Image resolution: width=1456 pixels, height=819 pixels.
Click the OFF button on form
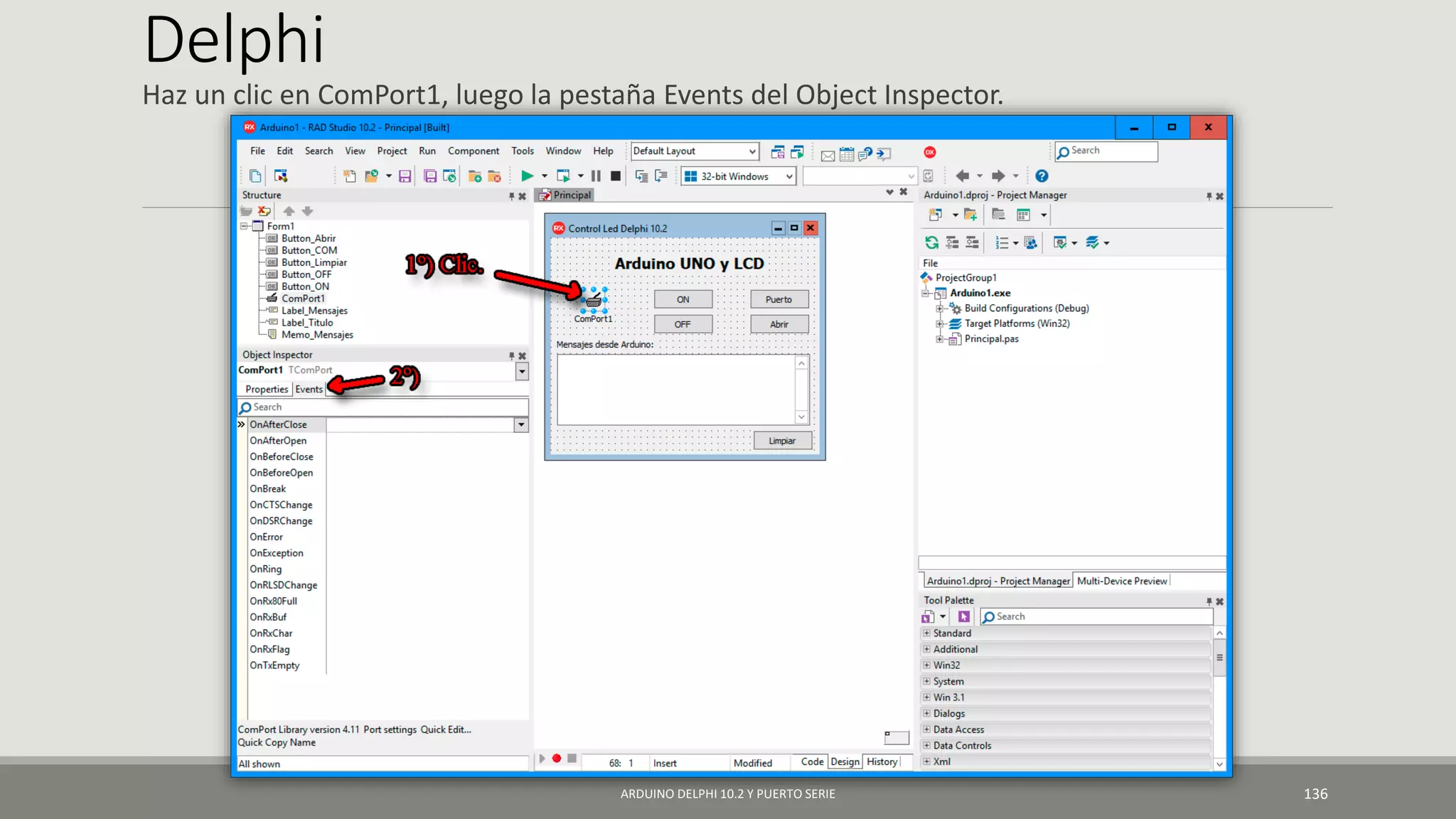pyautogui.click(x=683, y=324)
